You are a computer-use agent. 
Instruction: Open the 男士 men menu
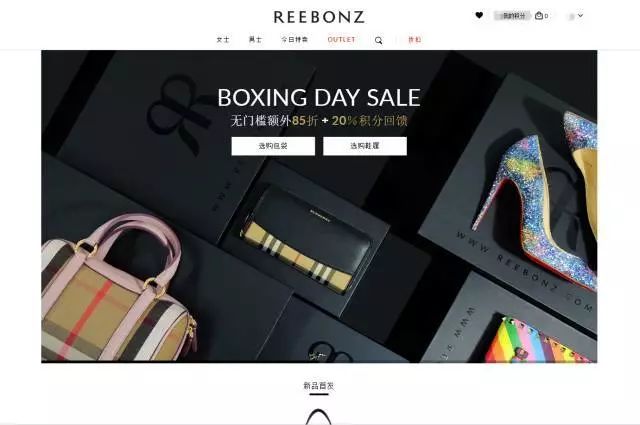click(255, 40)
